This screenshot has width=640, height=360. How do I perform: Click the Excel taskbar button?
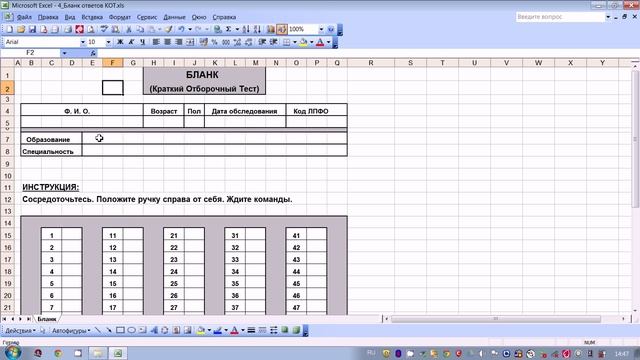point(118,353)
